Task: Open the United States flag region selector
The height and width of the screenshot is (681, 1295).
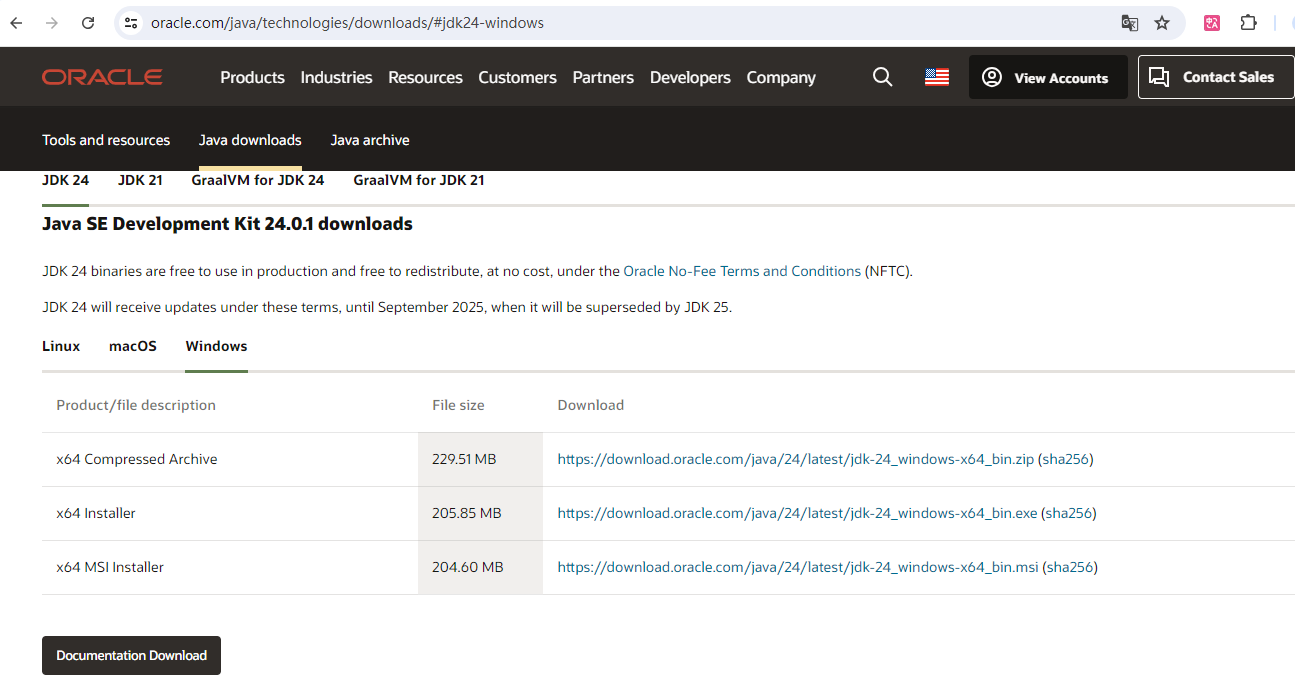Action: pyautogui.click(x=937, y=75)
